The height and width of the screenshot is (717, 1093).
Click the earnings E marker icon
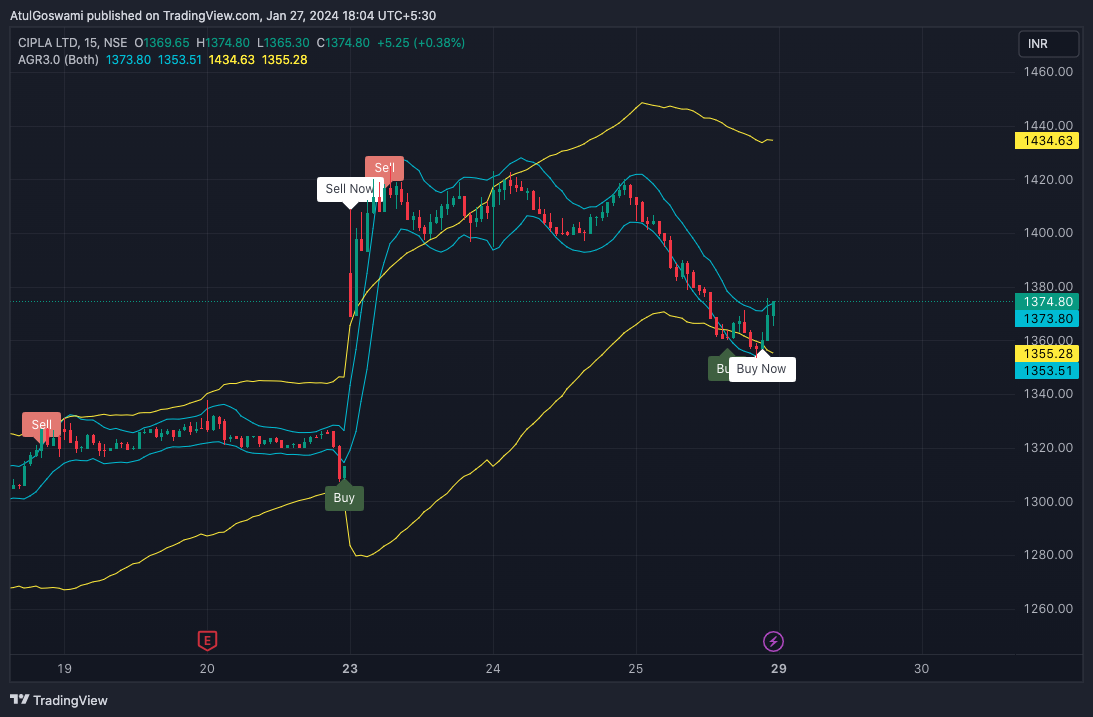tap(207, 640)
